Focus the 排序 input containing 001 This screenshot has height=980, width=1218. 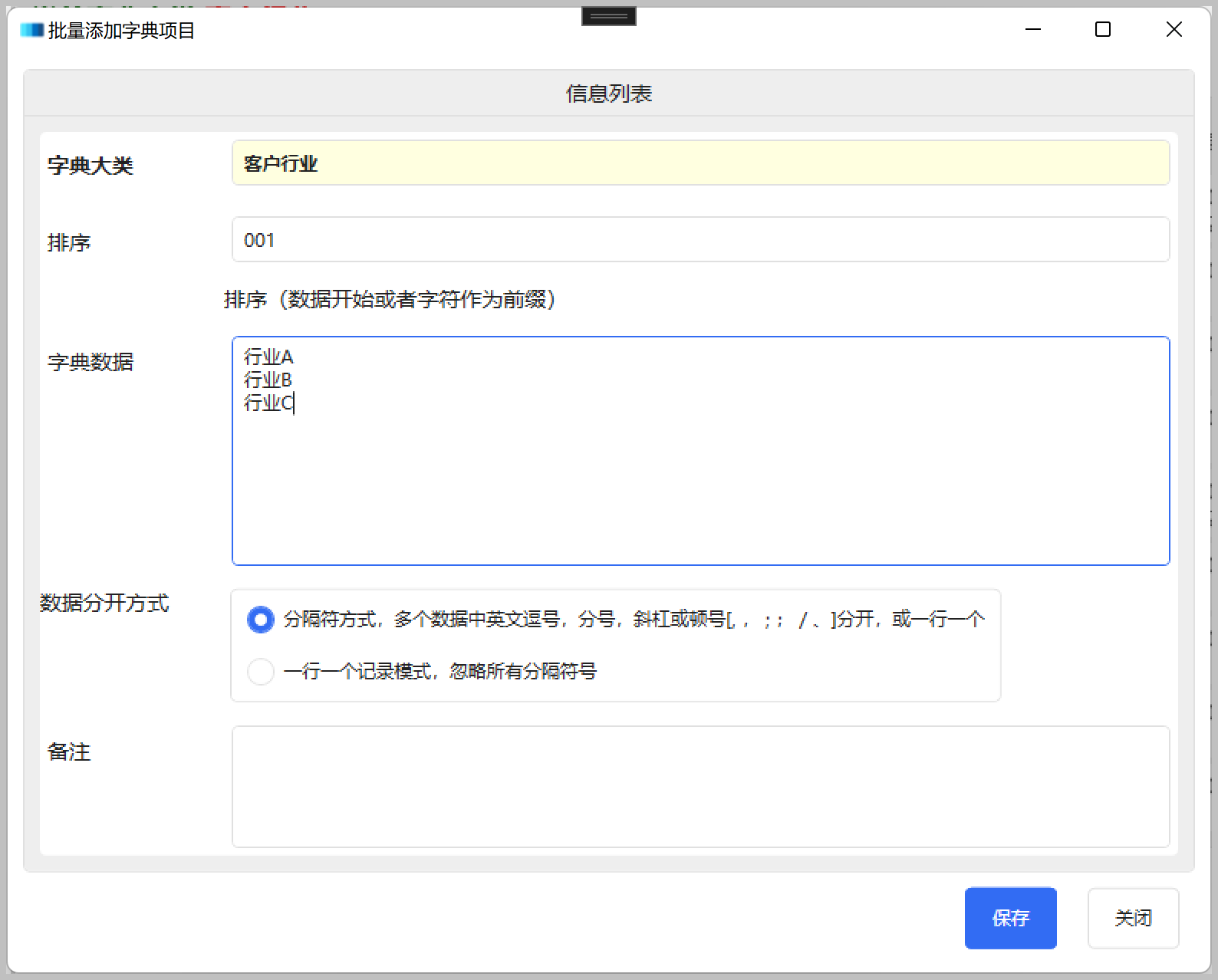700,240
